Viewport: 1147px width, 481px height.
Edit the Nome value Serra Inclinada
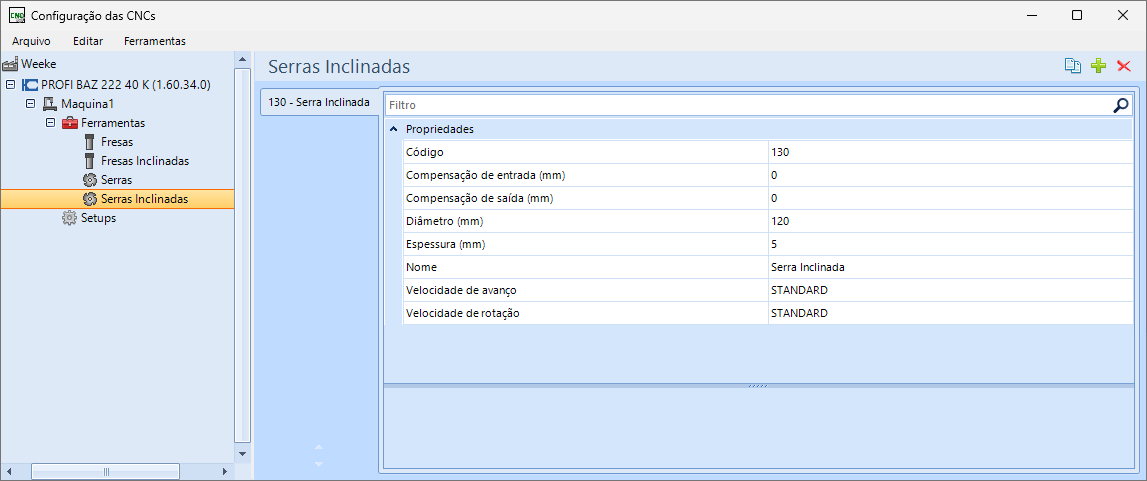click(950, 268)
